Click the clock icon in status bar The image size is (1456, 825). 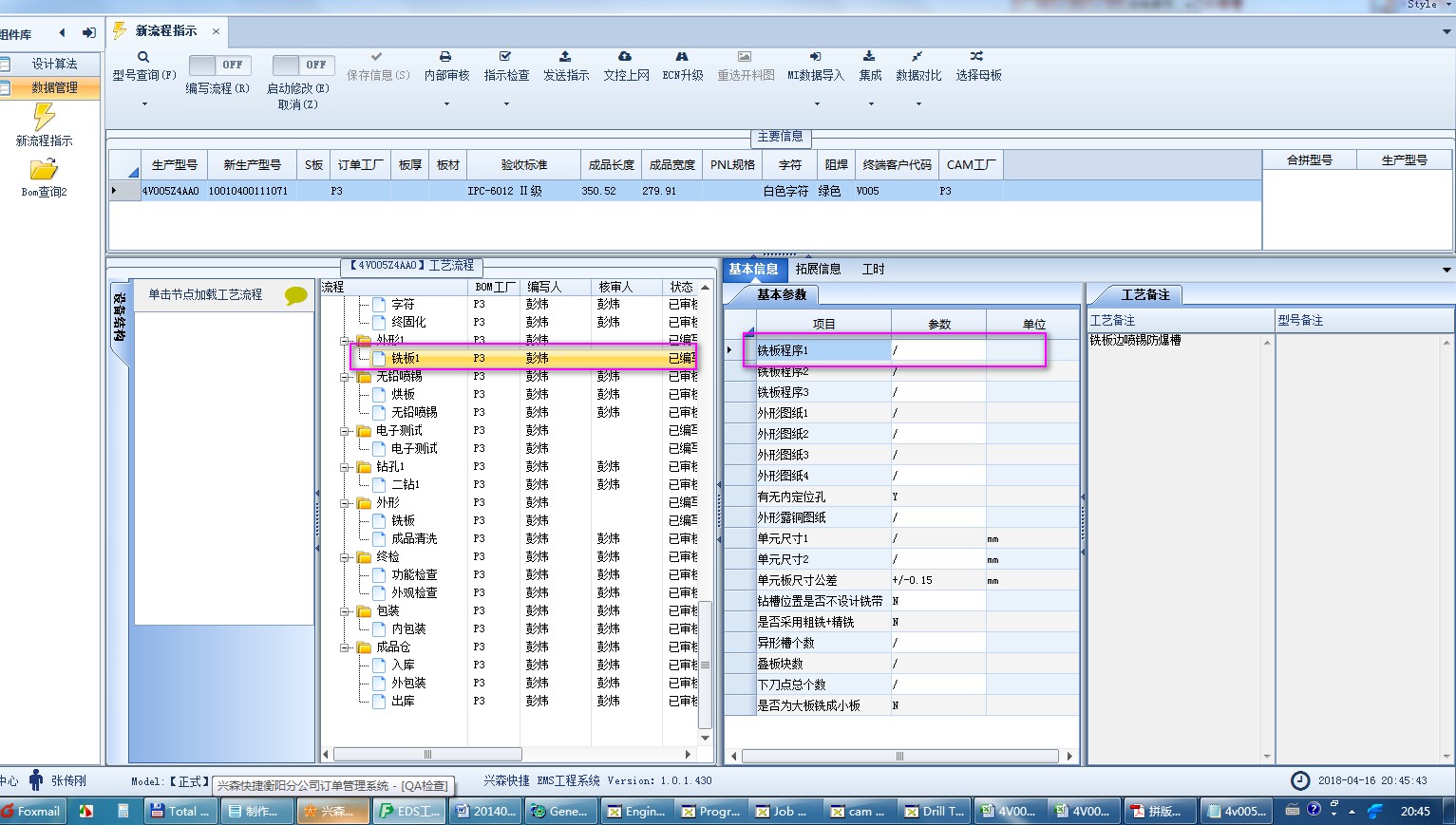[1300, 780]
